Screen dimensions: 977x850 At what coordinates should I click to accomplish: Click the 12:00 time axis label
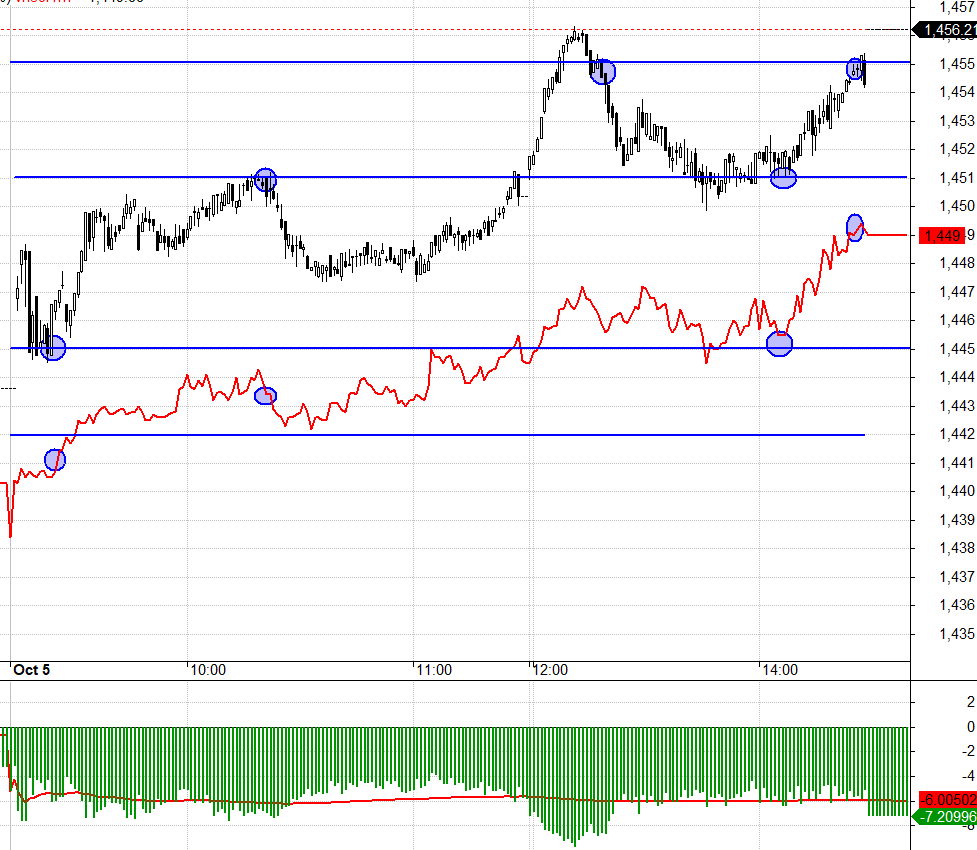tap(550, 670)
